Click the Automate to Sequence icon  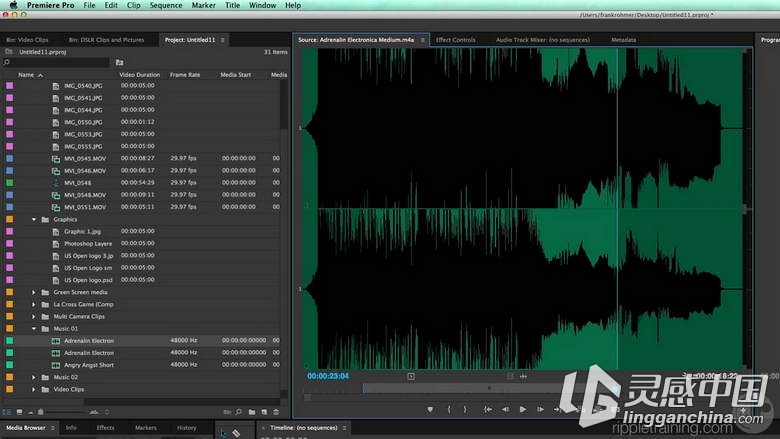pyautogui.click(x=227, y=412)
